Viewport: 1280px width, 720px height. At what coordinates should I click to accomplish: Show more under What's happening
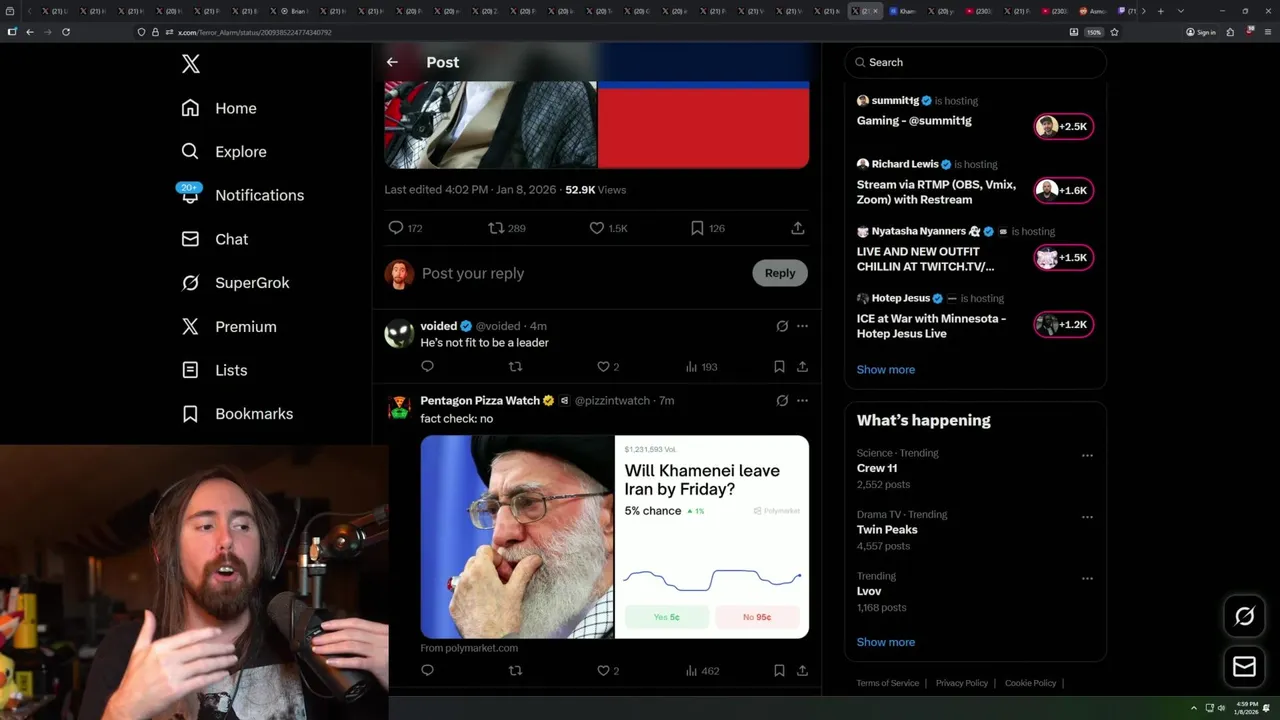tap(885, 642)
